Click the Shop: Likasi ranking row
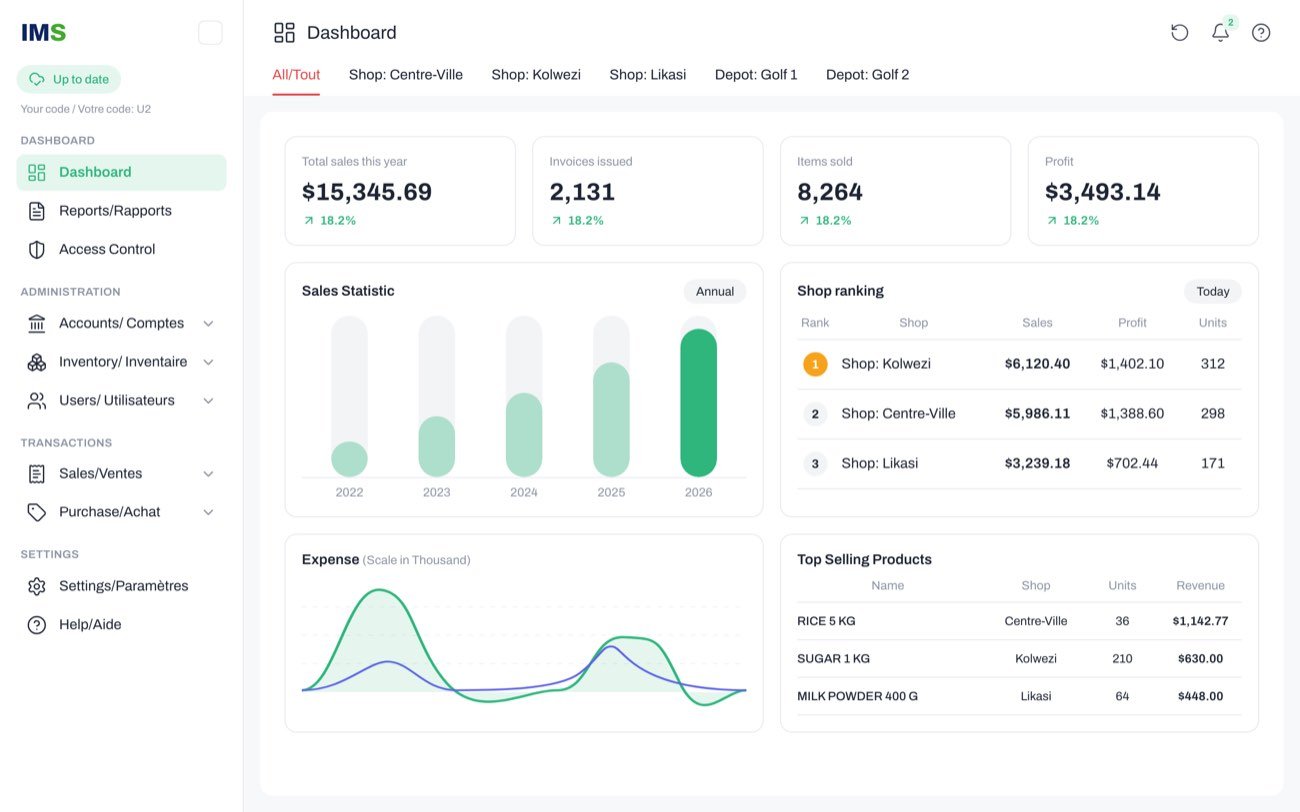 [x=1019, y=464]
